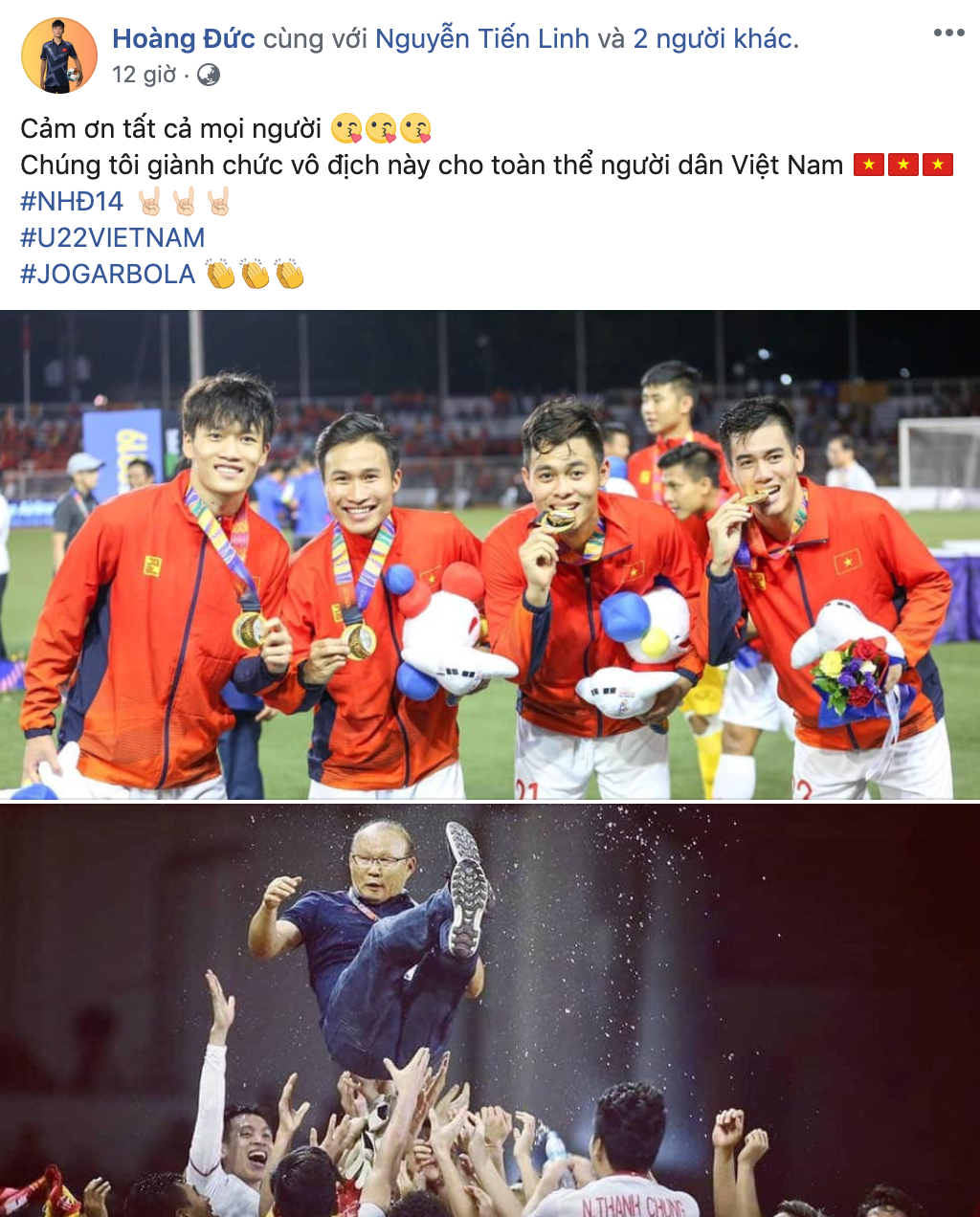980x1217 pixels.
Task: Click the gold medal in first player's hand
Action: click(249, 629)
